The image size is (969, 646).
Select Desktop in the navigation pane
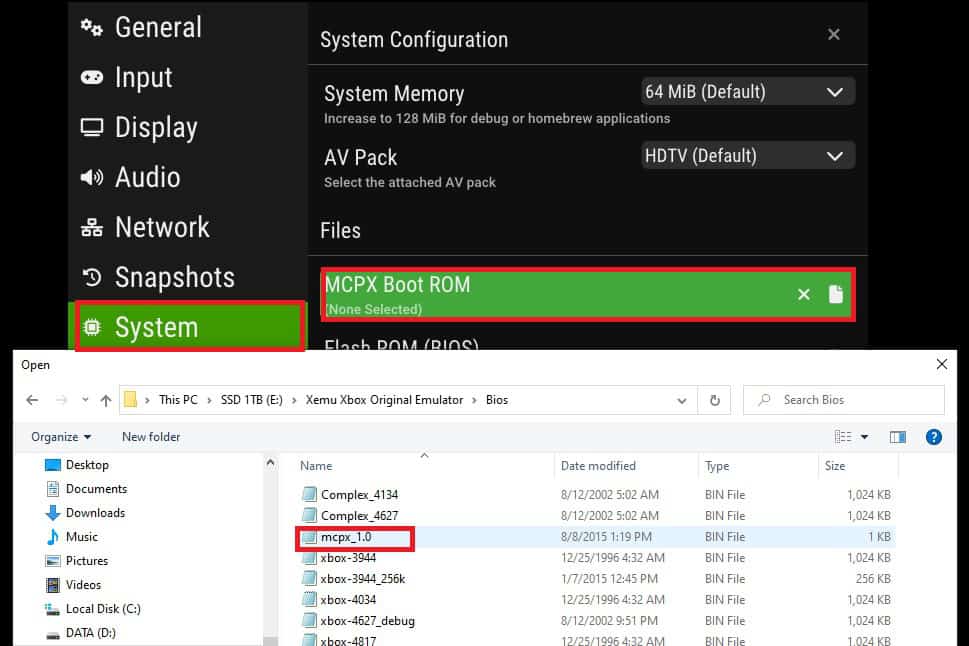(x=77, y=465)
